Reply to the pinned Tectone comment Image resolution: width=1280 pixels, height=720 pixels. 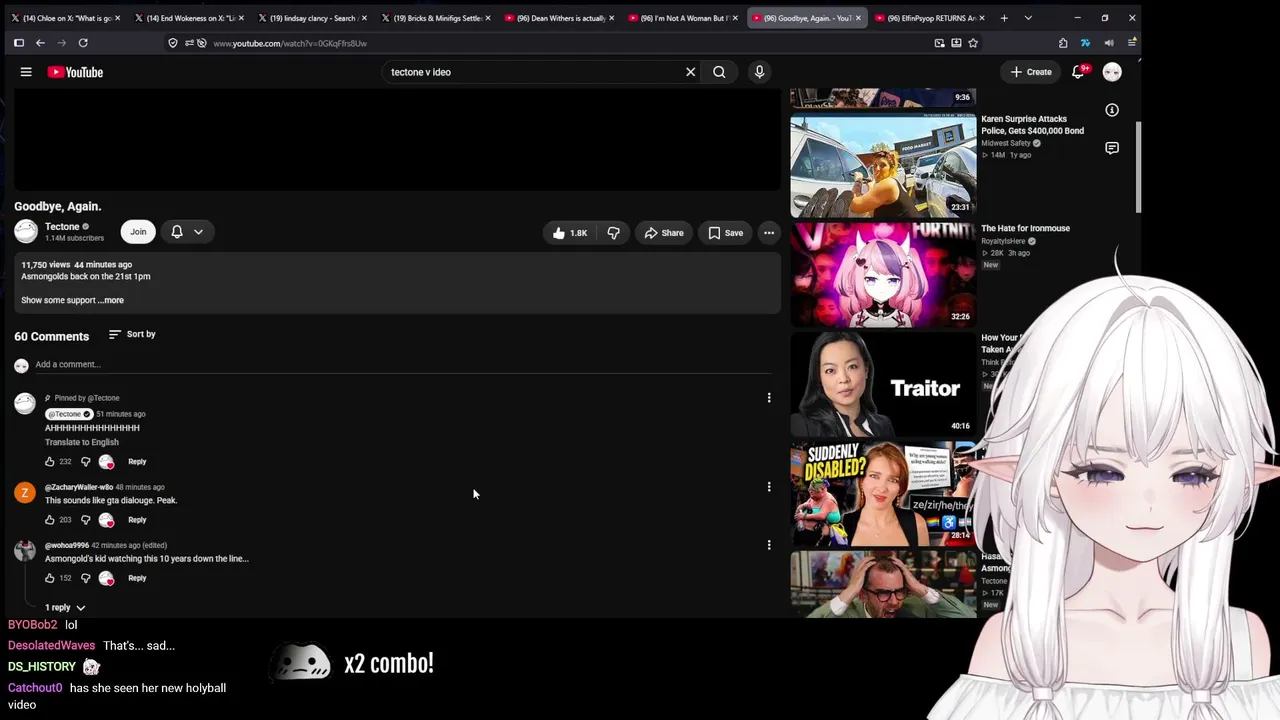pos(137,462)
